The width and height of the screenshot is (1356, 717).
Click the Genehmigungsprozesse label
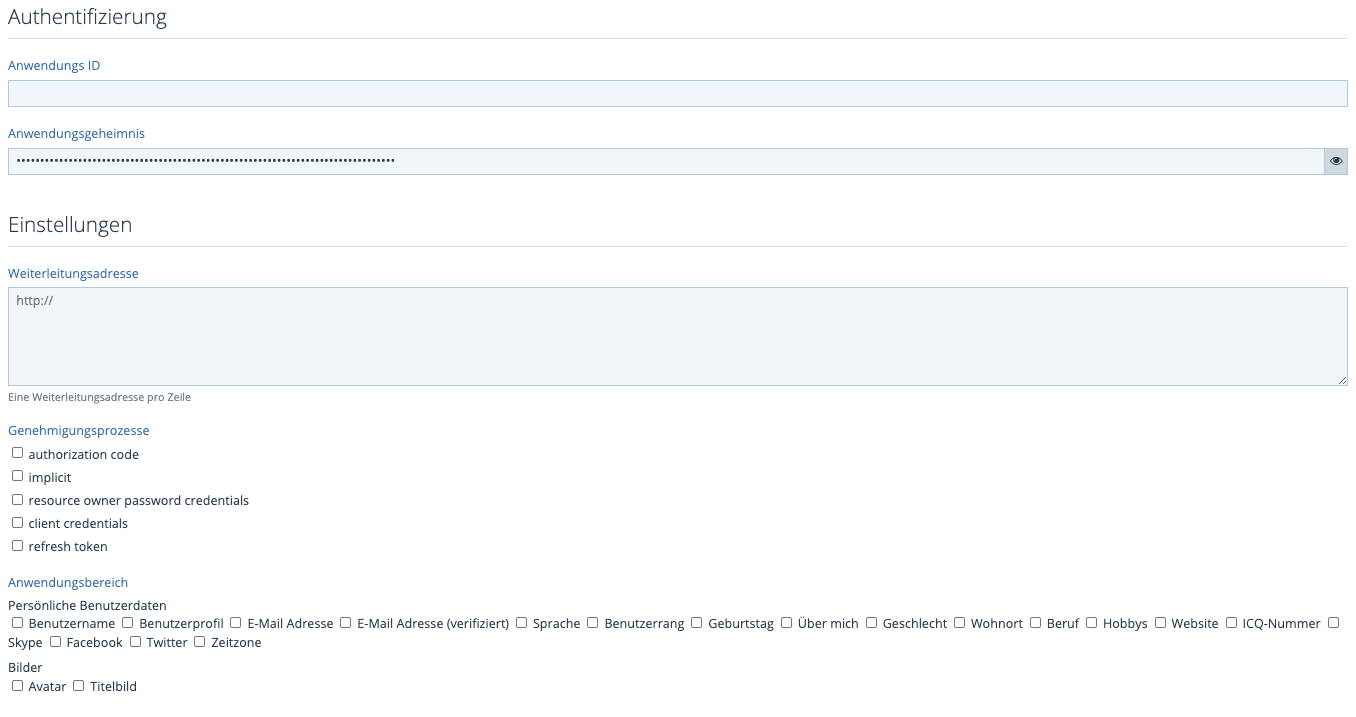[x=78, y=430]
